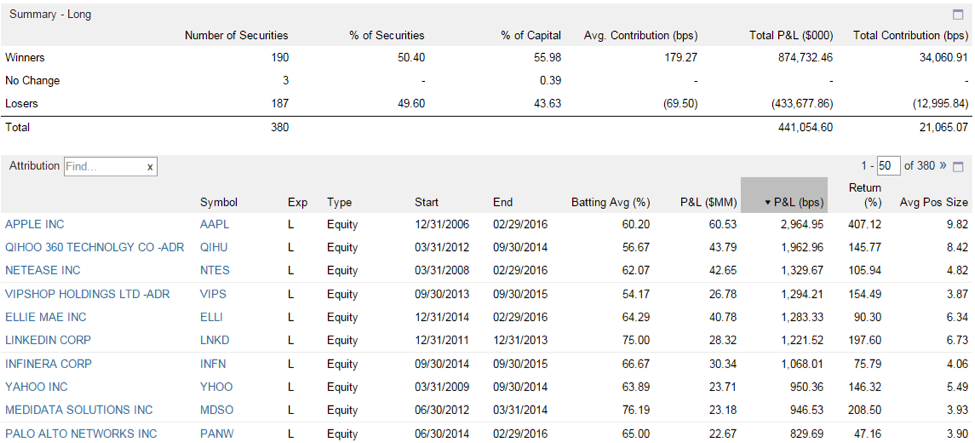Sort by Exp column header
The height and width of the screenshot is (443, 975).
297,202
